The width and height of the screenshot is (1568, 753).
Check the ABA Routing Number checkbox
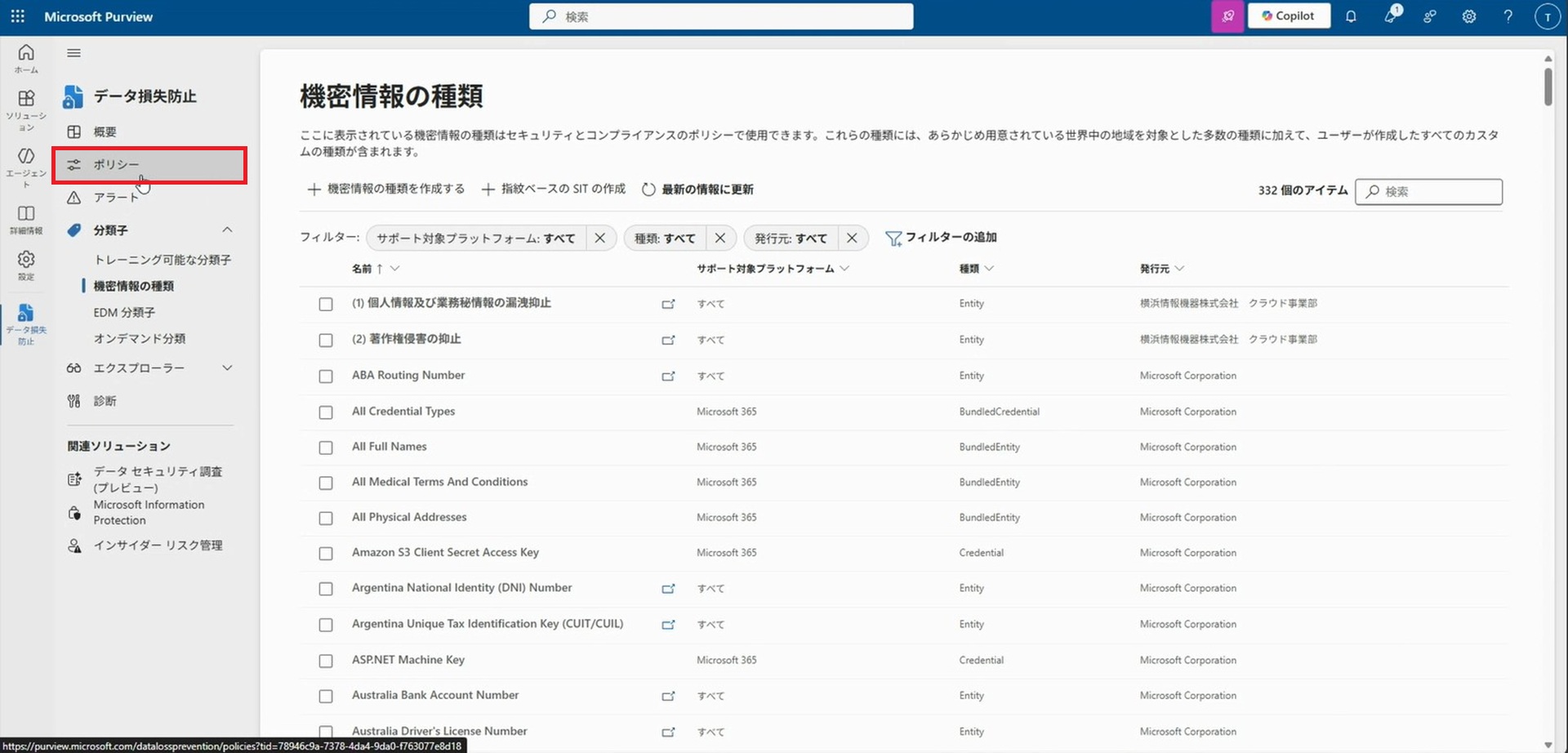(x=326, y=376)
